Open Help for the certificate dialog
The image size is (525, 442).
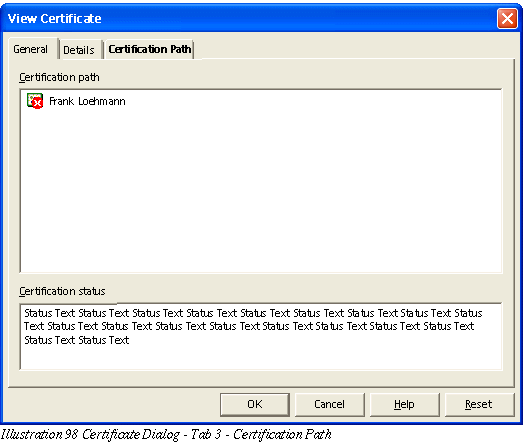(404, 404)
